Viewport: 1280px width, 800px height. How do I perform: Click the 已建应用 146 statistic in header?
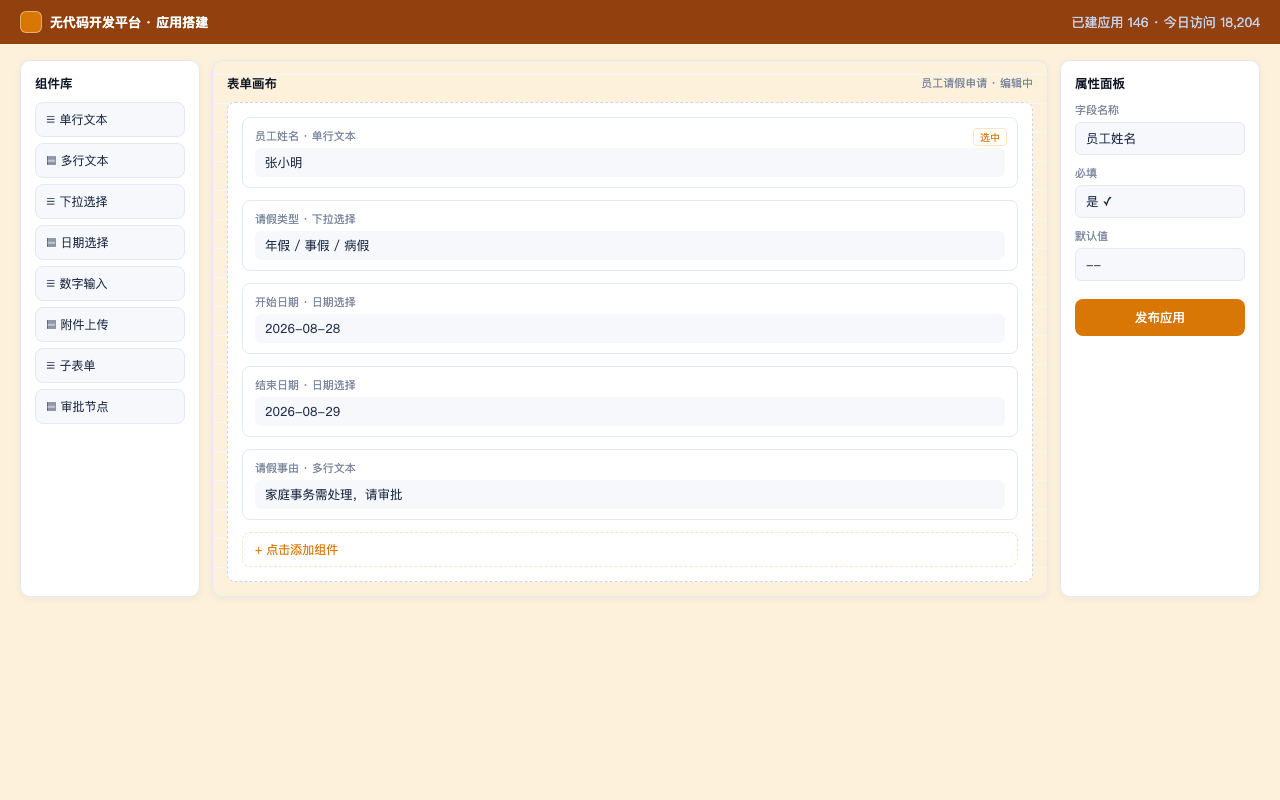(x=1110, y=22)
